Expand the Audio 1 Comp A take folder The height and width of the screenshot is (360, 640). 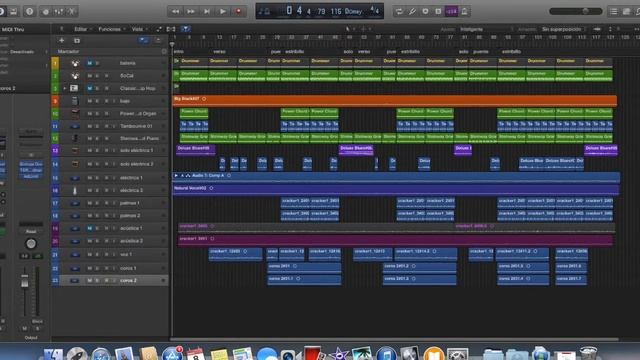click(176, 176)
